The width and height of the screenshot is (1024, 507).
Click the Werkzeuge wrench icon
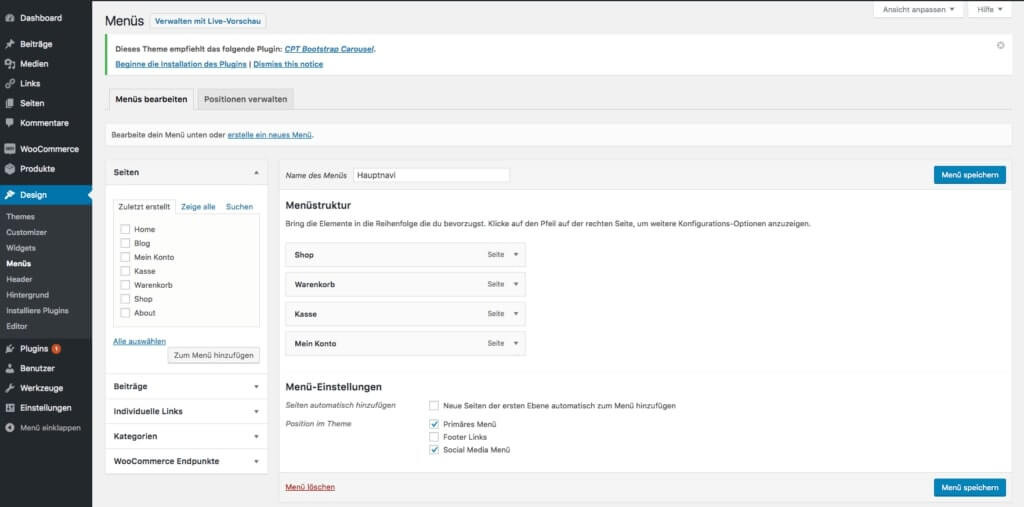point(10,388)
